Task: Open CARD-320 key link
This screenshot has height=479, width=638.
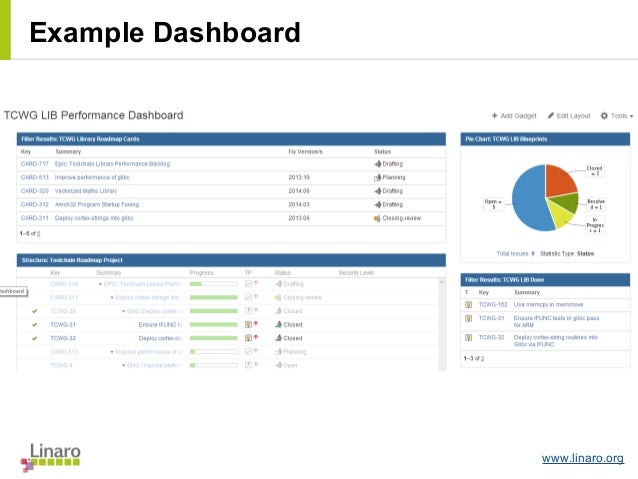Action: (35, 191)
